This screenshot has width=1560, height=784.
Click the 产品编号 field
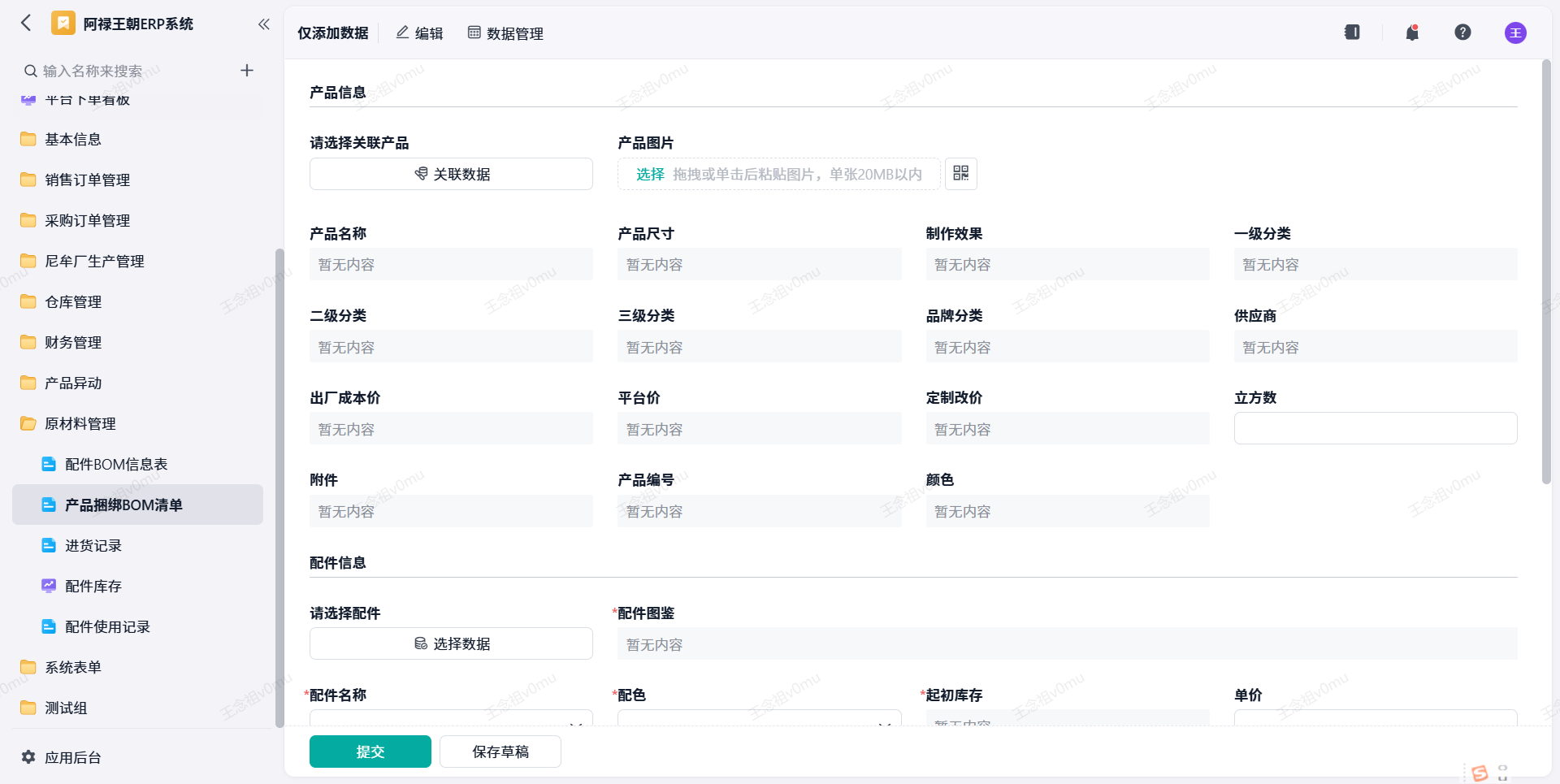pyautogui.click(x=760, y=511)
